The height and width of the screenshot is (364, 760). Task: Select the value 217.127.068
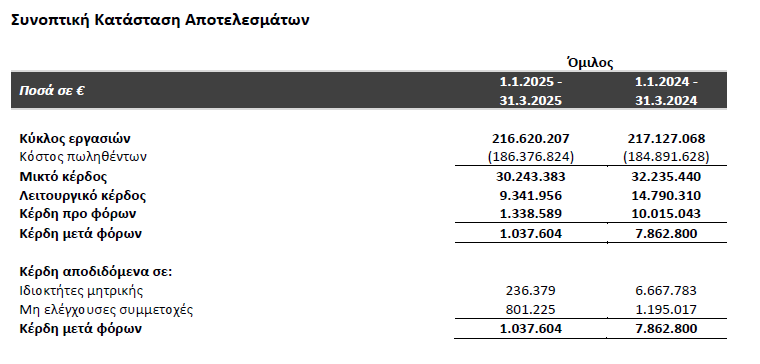(x=666, y=139)
